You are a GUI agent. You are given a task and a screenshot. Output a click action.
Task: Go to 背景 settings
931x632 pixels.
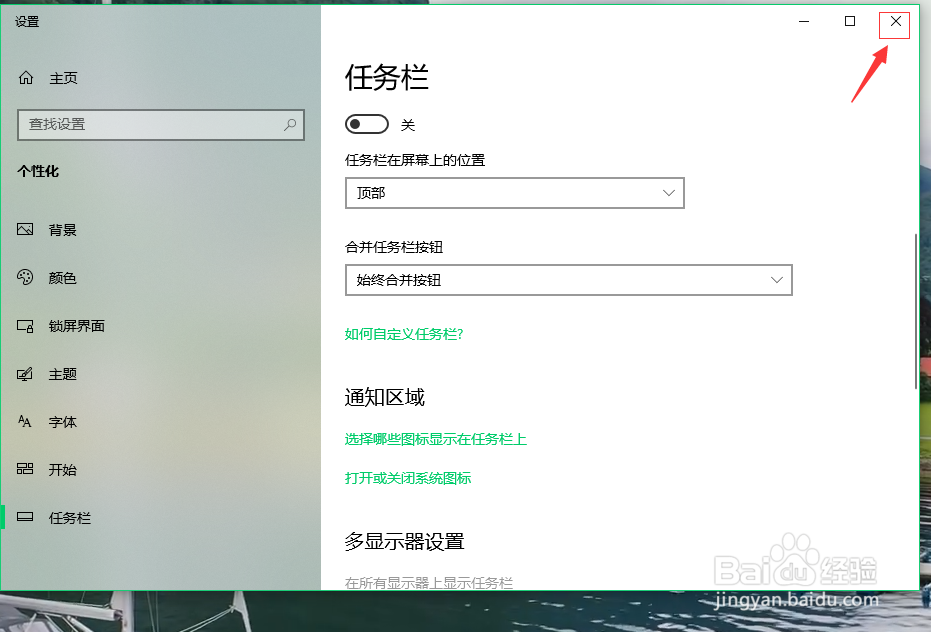[x=63, y=230]
